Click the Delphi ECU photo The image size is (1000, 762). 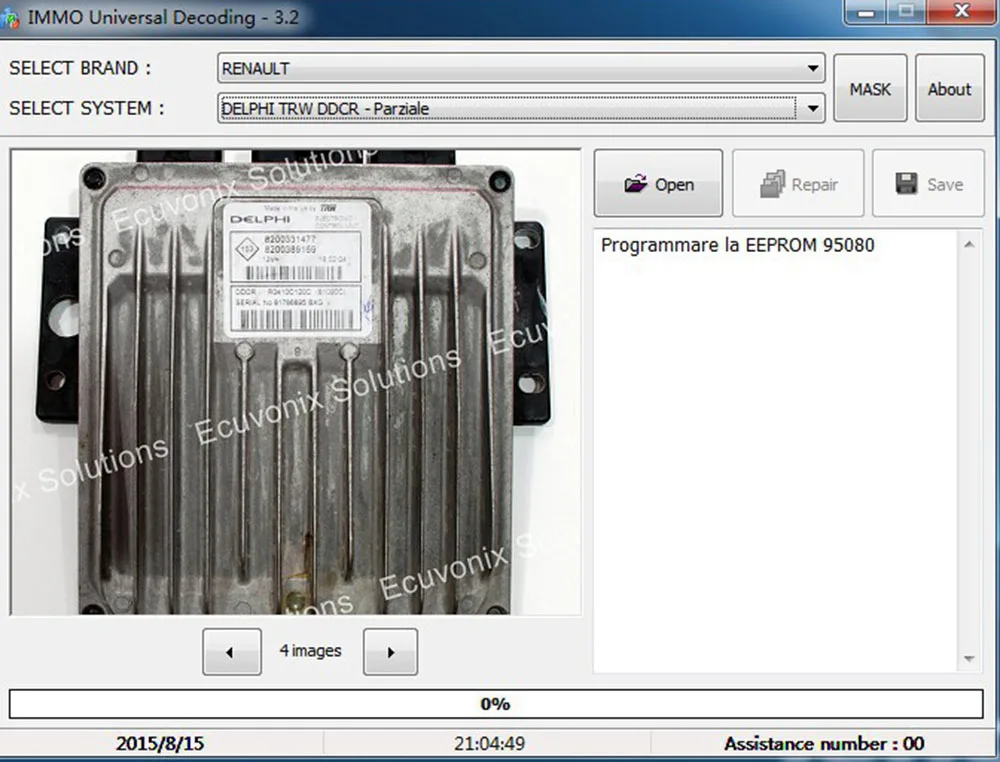pos(295,383)
